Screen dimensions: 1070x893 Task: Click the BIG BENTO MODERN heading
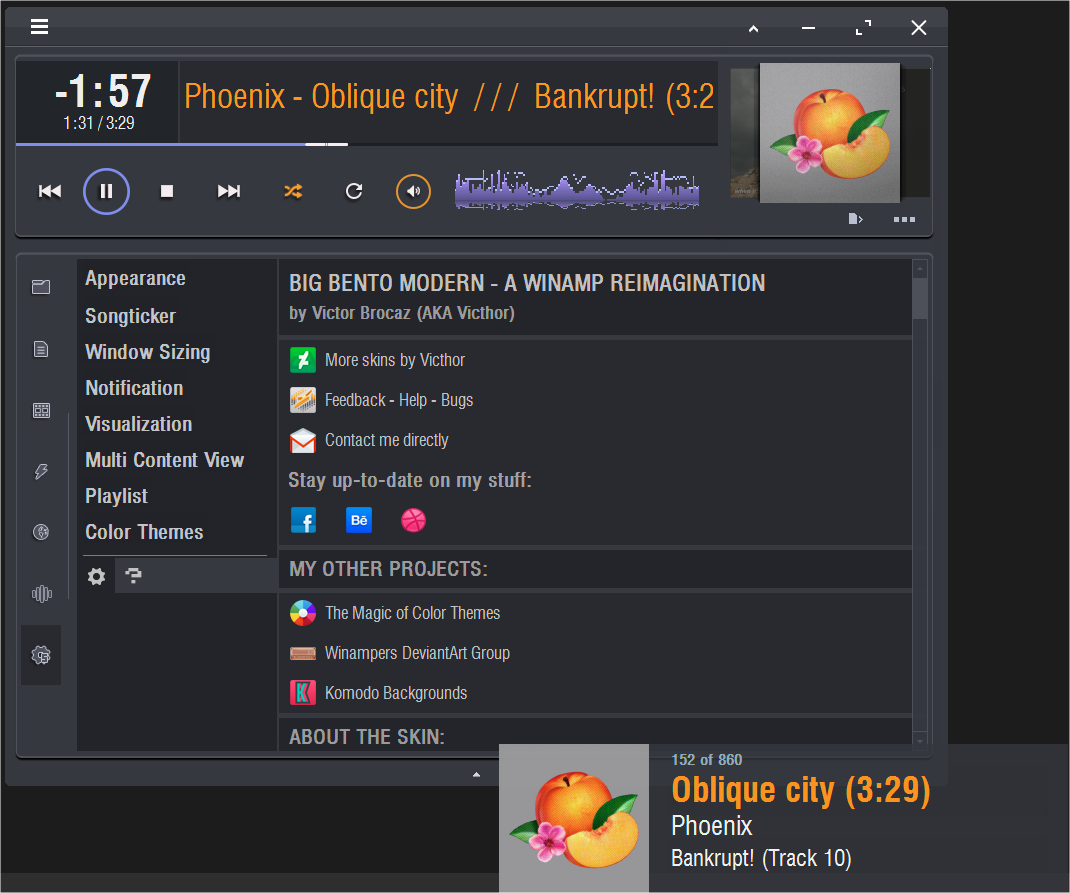tap(527, 283)
